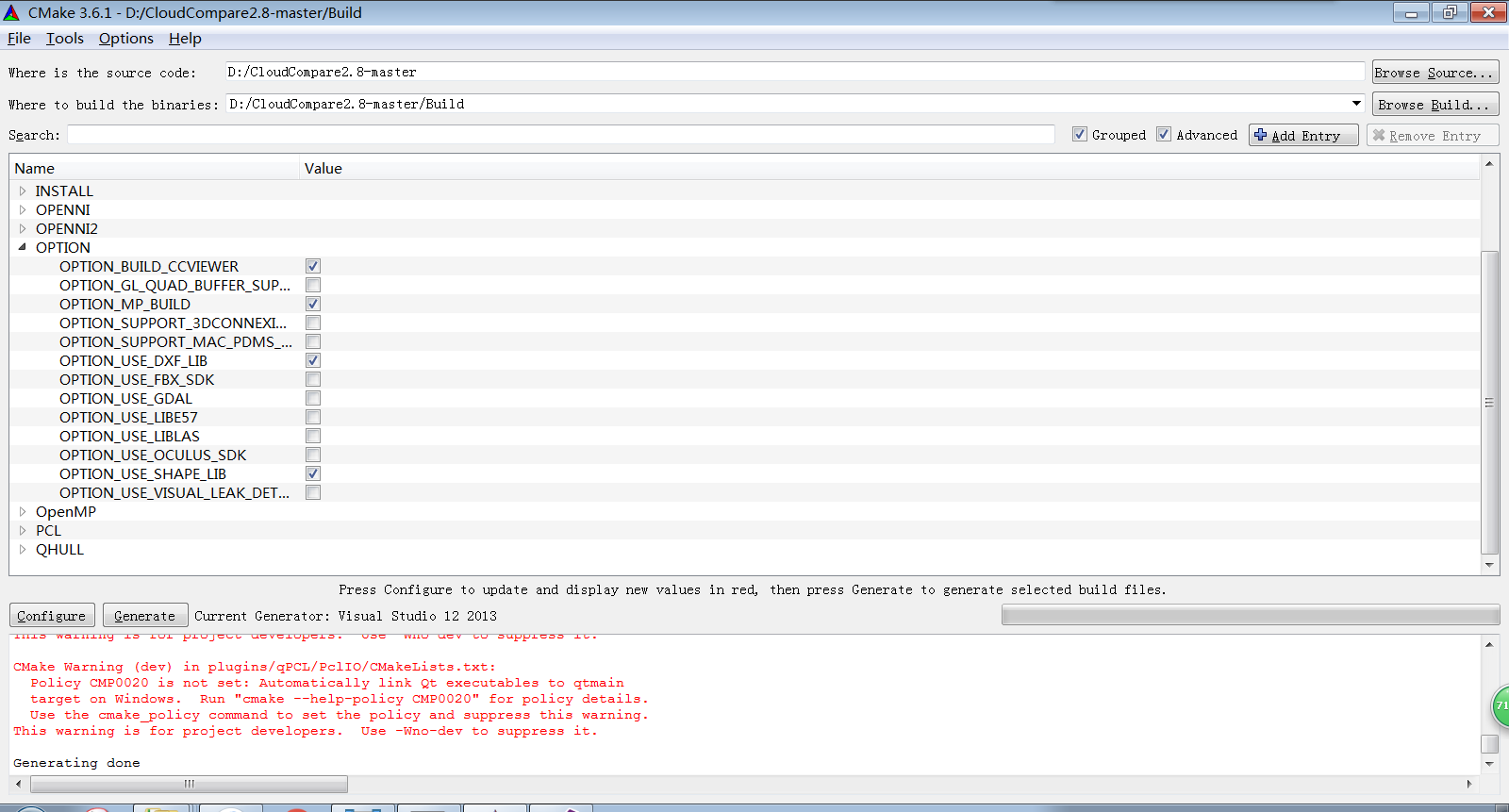The image size is (1509, 812).
Task: Select the OPTION_USE_OCULUS_SDK row label
Action: point(153,455)
